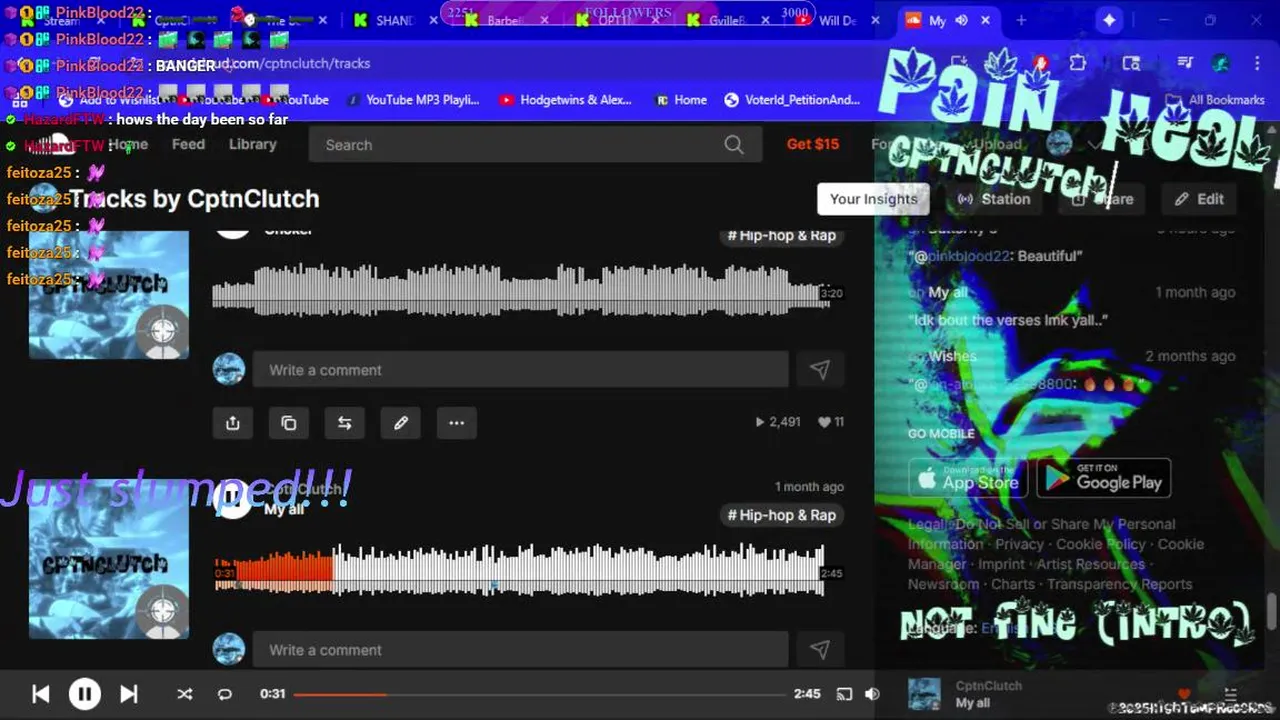Open the Chrome extensions puzzle icon
Image resolution: width=1280 pixels, height=720 pixels.
[x=1077, y=63]
